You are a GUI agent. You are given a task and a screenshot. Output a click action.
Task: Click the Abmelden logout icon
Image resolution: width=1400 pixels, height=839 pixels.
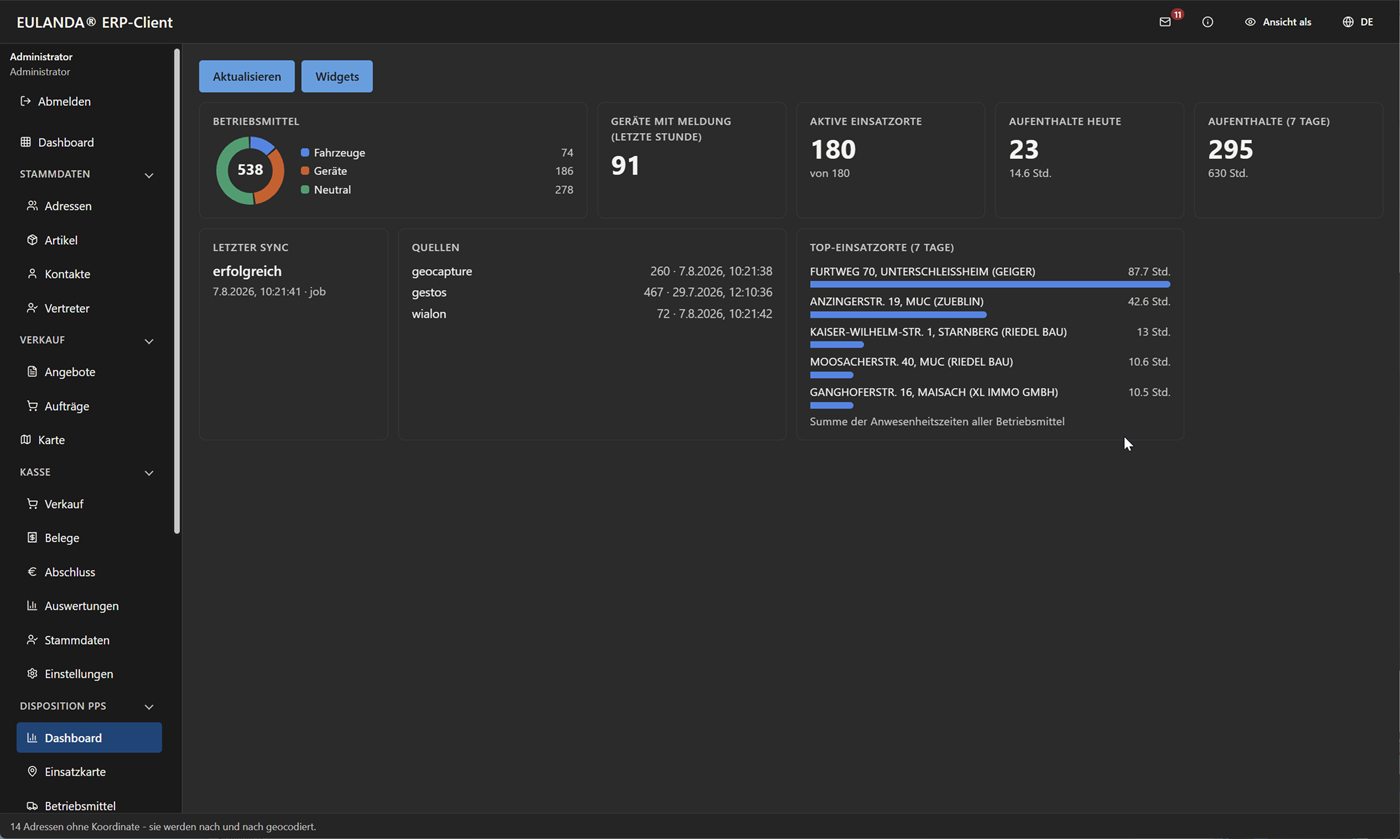point(26,101)
